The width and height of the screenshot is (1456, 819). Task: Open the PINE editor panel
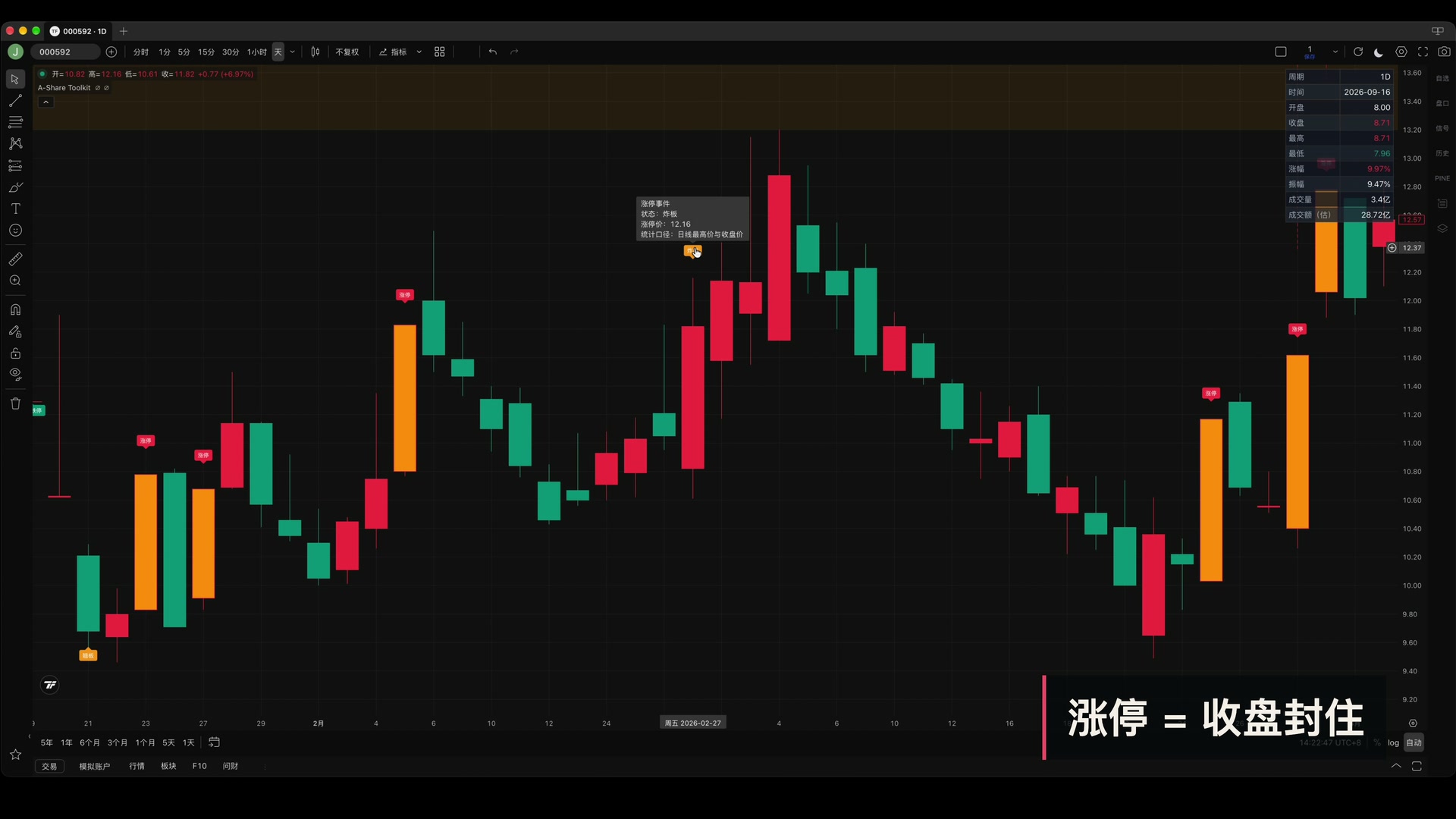coord(1442,178)
